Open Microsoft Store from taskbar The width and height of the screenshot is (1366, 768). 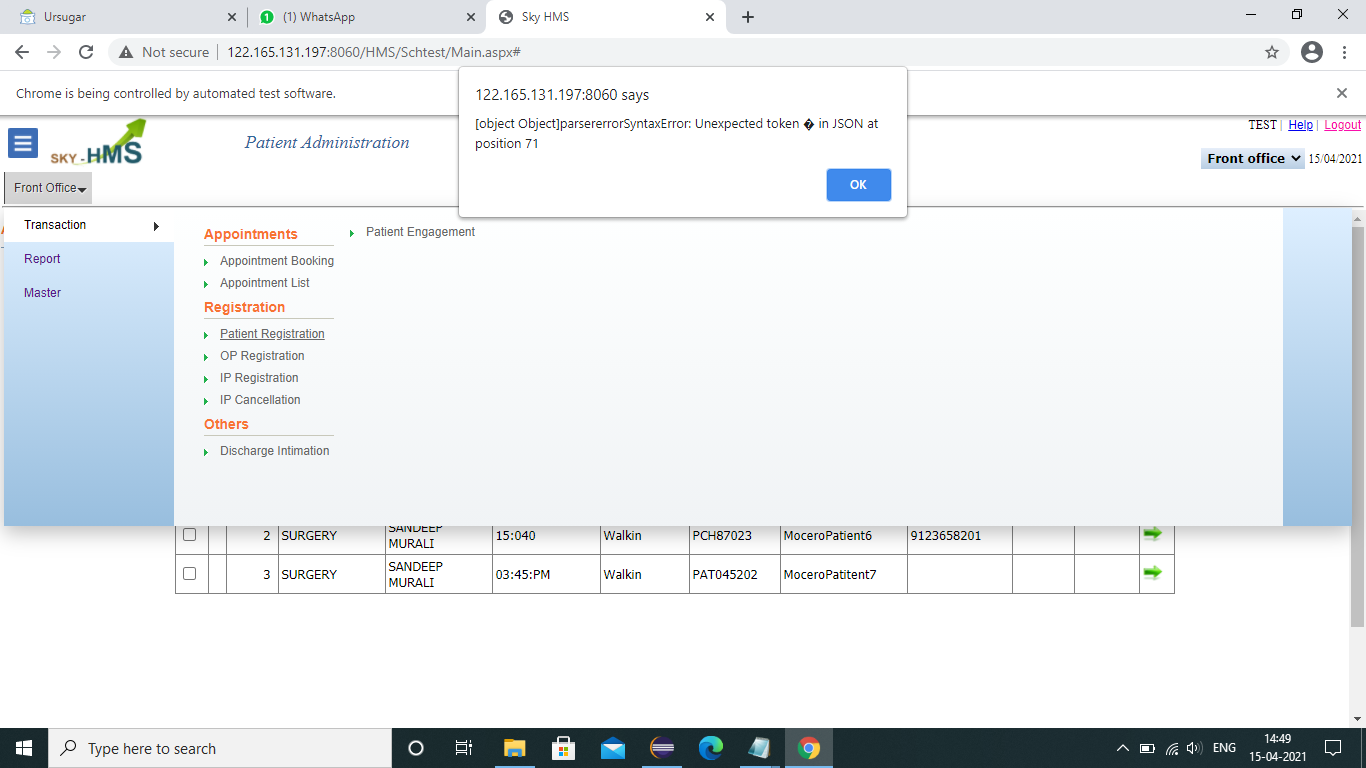pyautogui.click(x=563, y=748)
